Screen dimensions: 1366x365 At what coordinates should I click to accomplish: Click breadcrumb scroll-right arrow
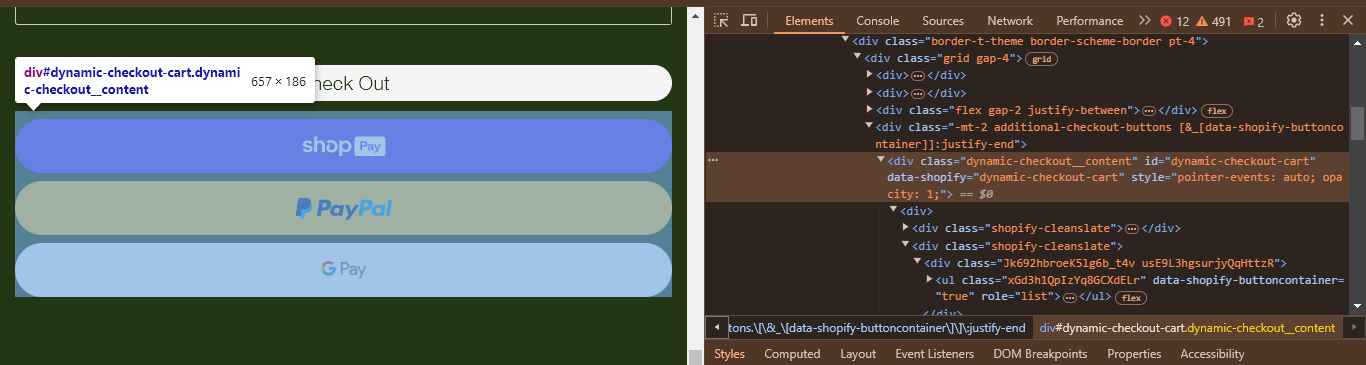[1354, 328]
